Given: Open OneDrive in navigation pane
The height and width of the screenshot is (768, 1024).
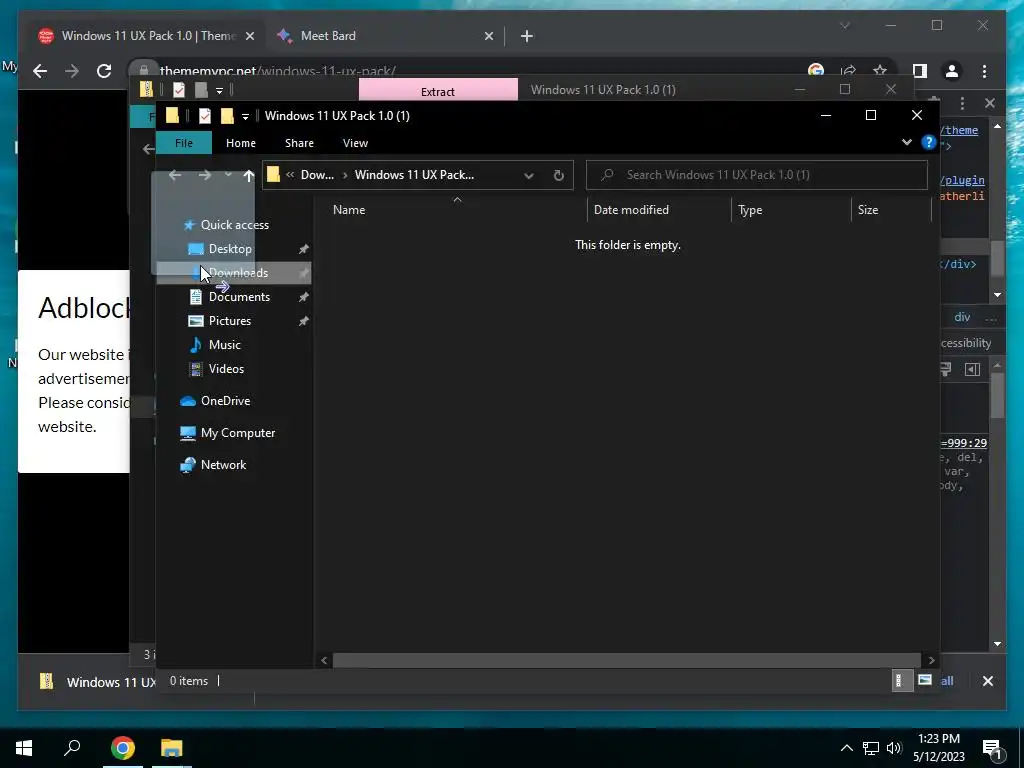Looking at the screenshot, I should 225,401.
